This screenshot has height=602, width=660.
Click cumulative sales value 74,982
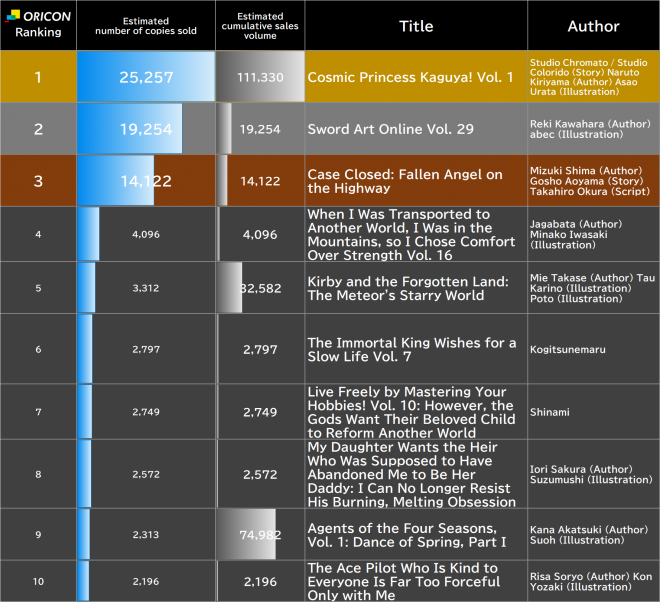(x=260, y=535)
